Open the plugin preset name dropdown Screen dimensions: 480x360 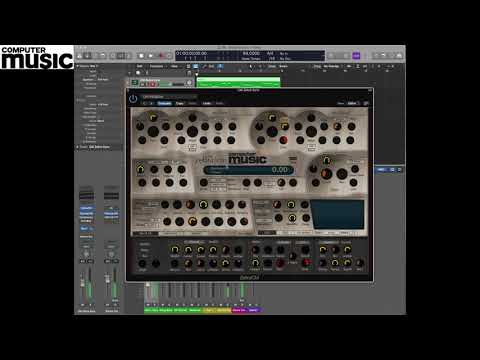click(x=169, y=97)
